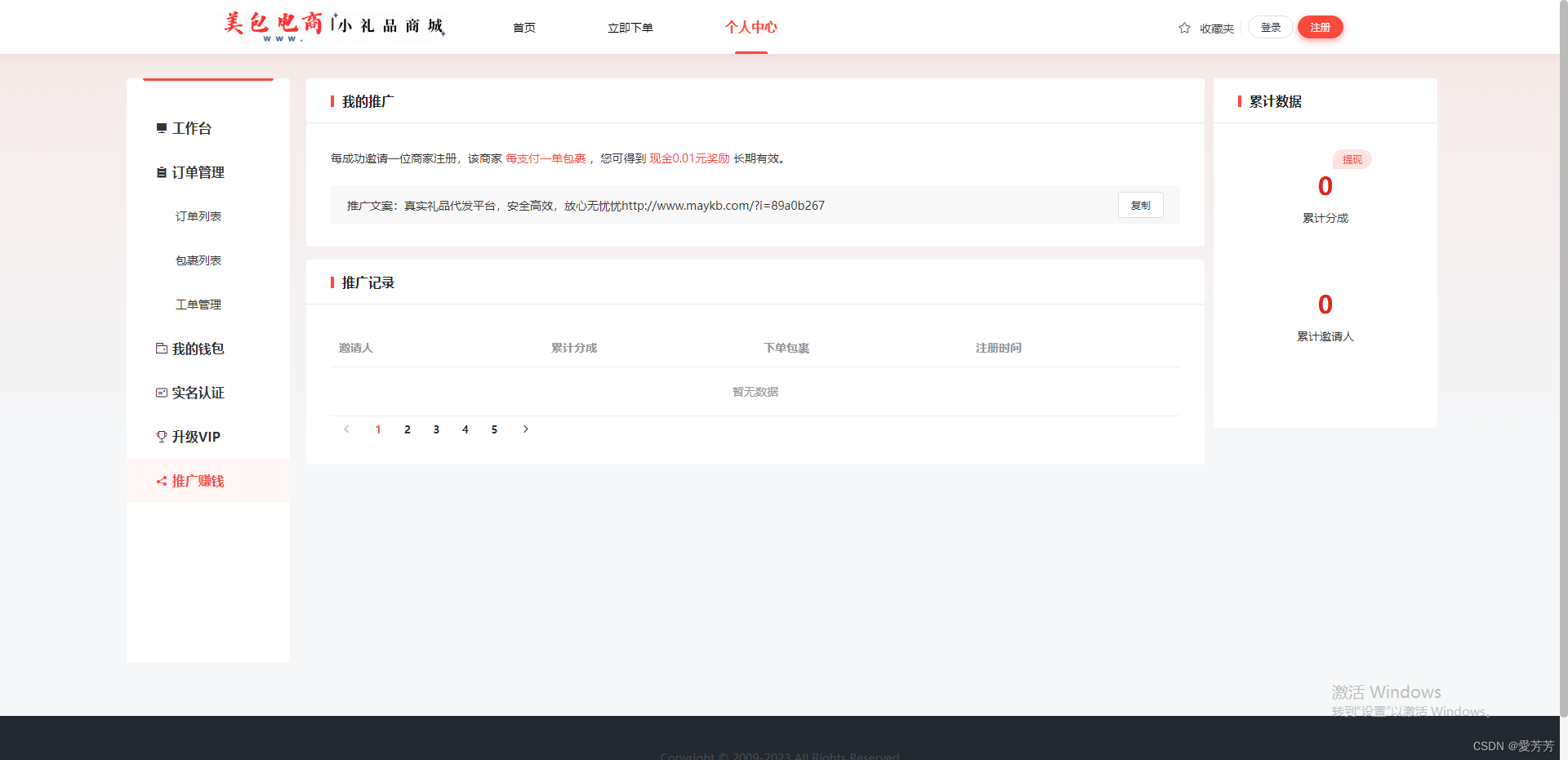Click the 实名认证 ID card icon
1568x760 pixels.
[162, 393]
